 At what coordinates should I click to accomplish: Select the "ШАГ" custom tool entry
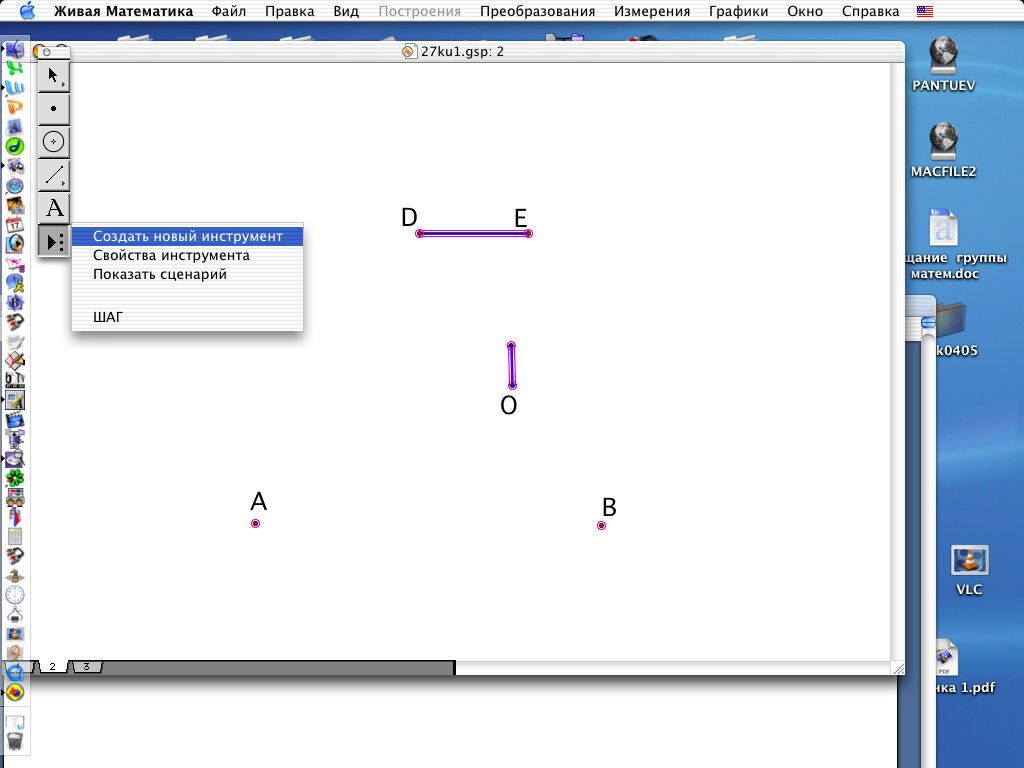pyautogui.click(x=187, y=317)
